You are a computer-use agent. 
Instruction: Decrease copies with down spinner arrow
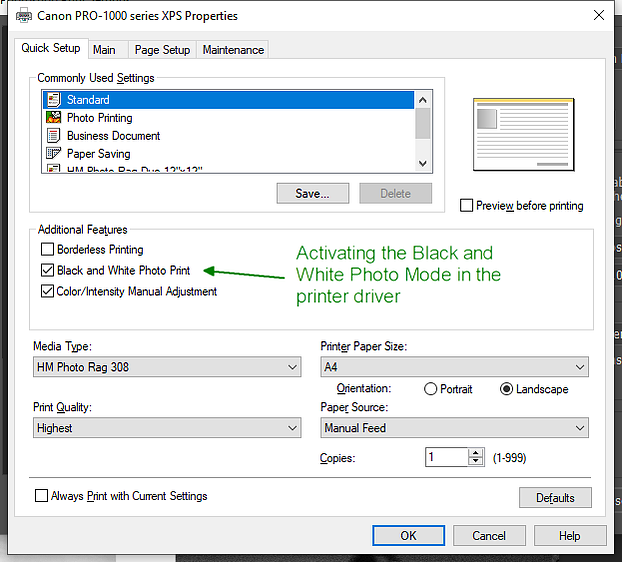pos(475,461)
